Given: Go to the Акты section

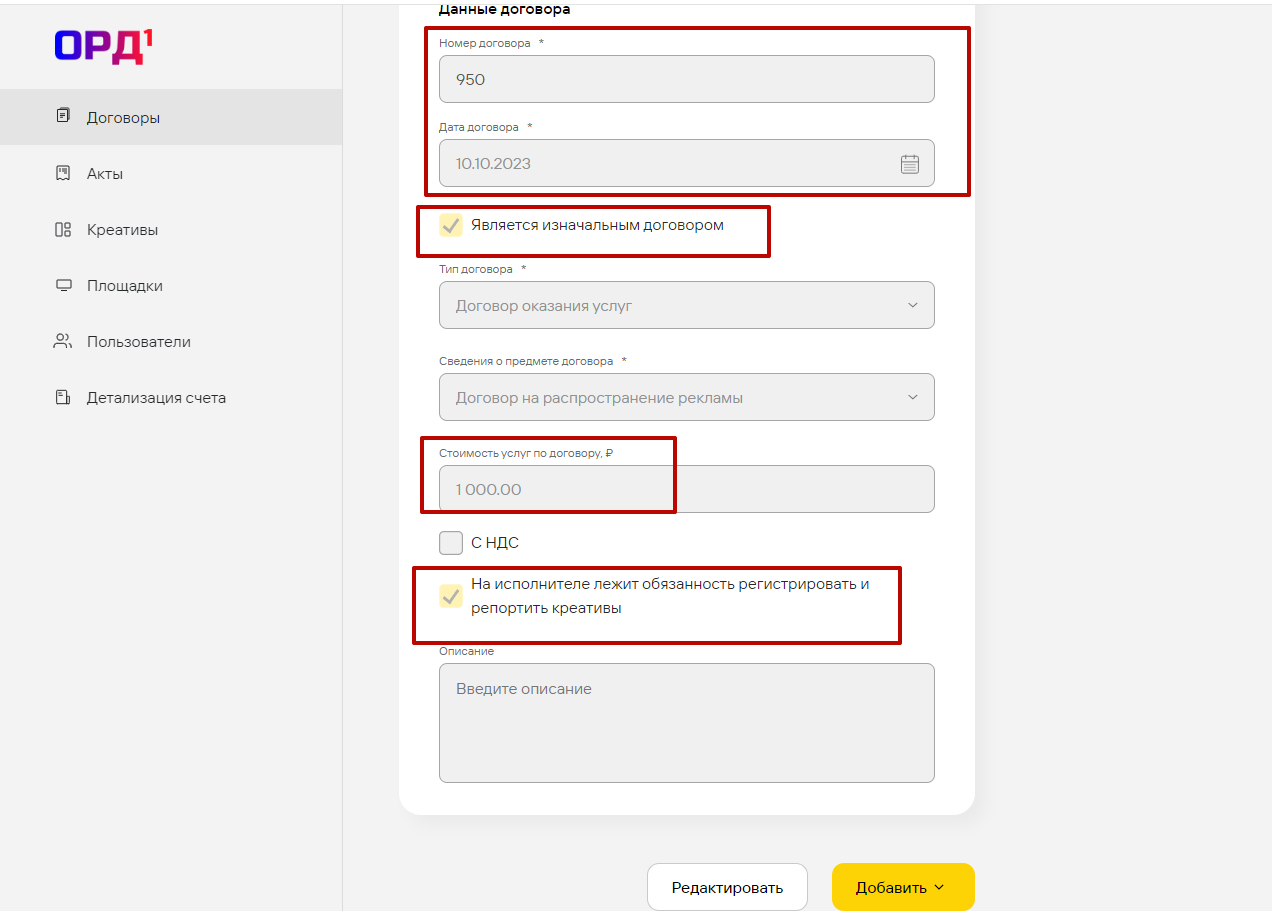Looking at the screenshot, I should pyautogui.click(x=105, y=173).
